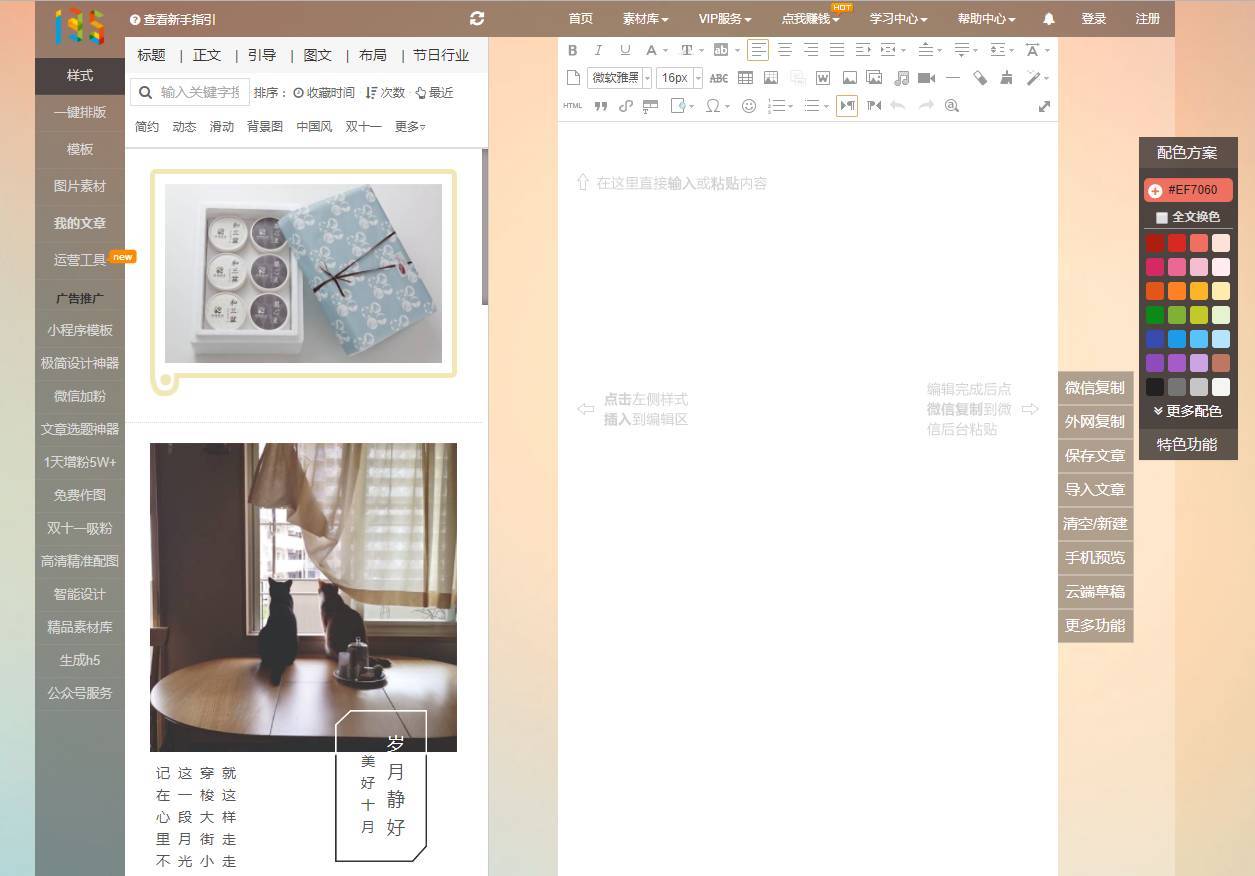Open the 素材库 menu
This screenshot has width=1255, height=876.
641,18
